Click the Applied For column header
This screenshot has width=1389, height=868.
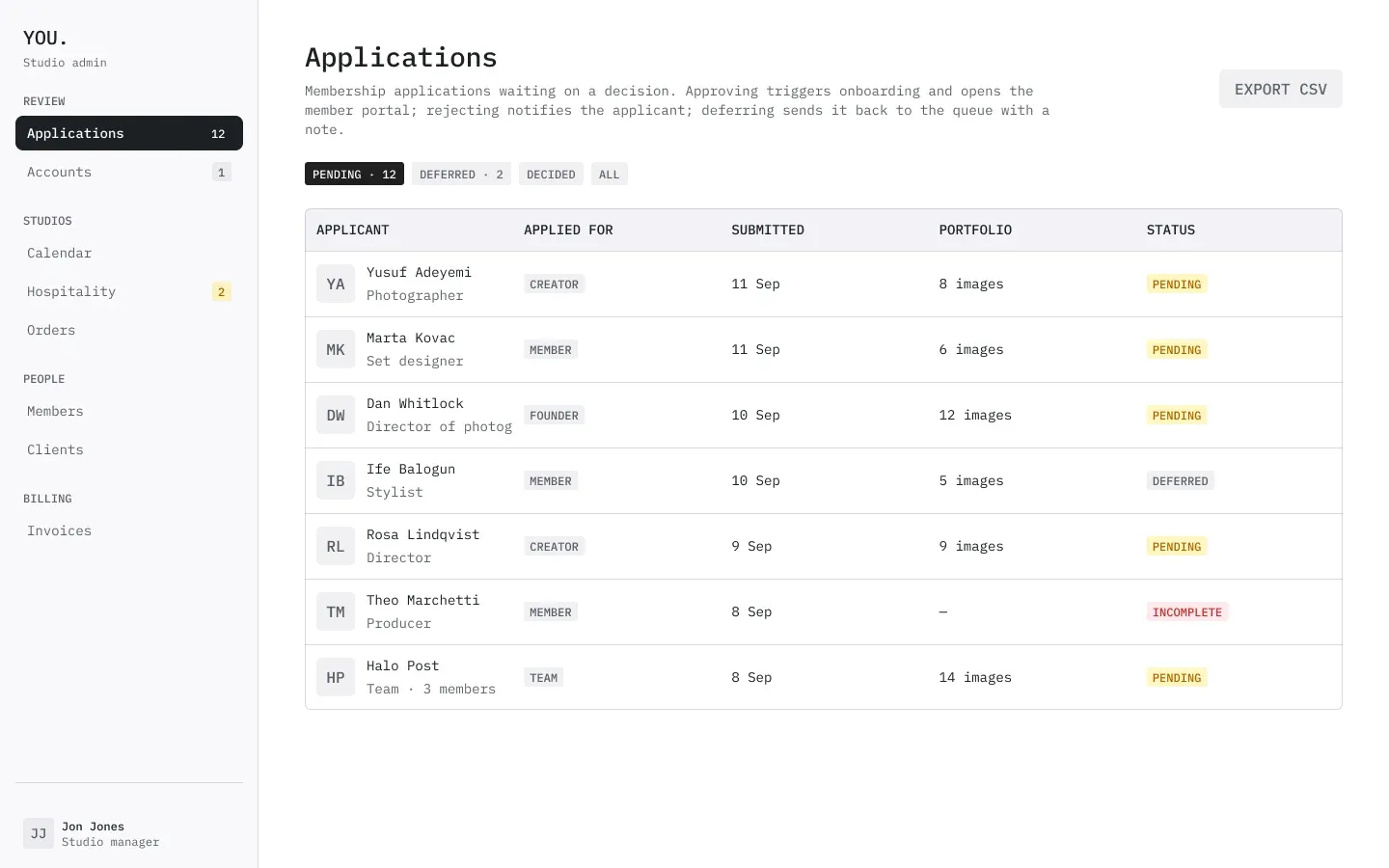click(x=568, y=231)
